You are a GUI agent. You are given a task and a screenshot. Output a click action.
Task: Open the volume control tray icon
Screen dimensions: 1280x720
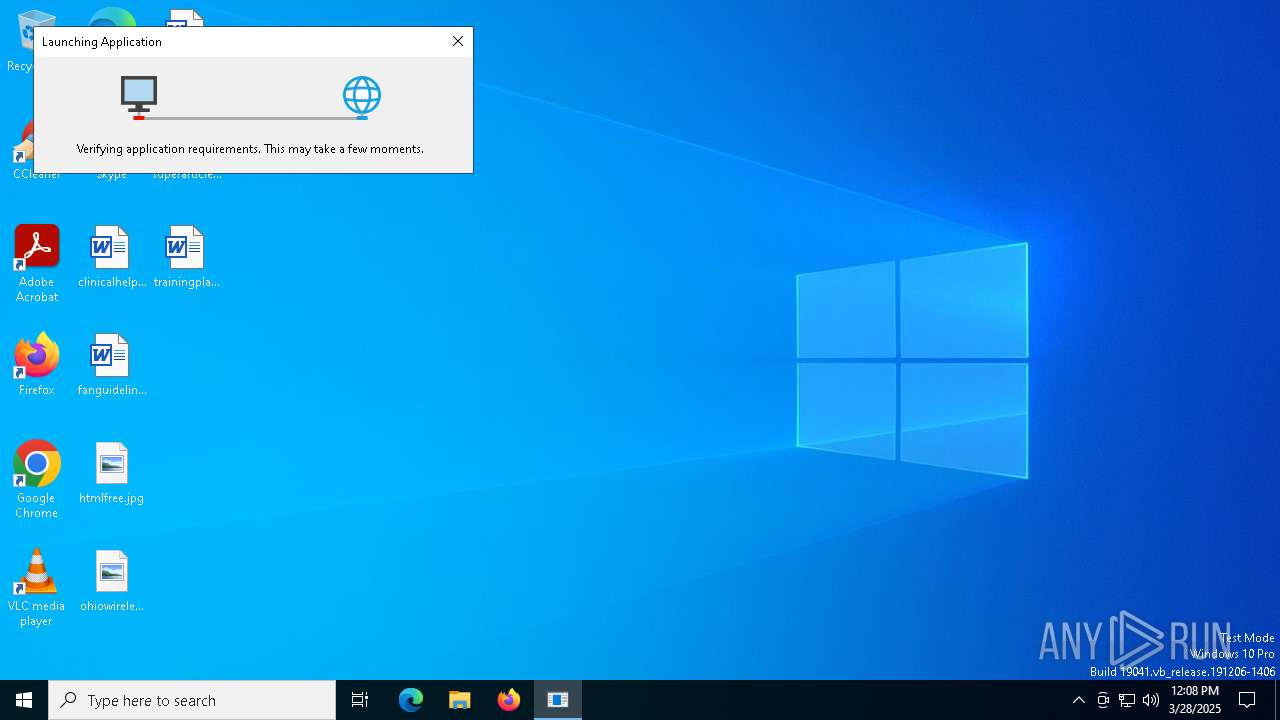tap(1151, 700)
